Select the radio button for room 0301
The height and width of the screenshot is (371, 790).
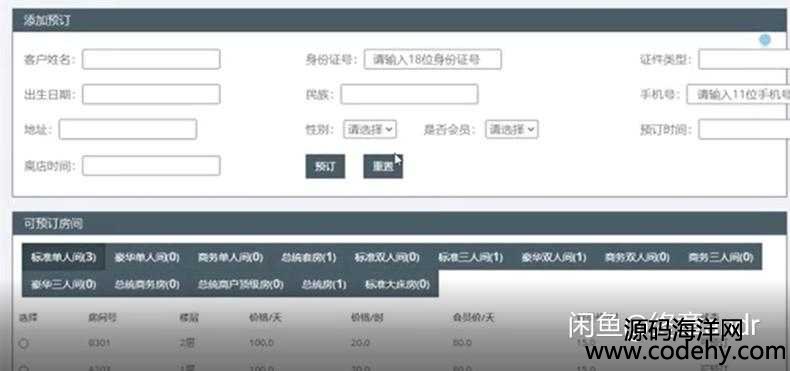click(x=24, y=343)
